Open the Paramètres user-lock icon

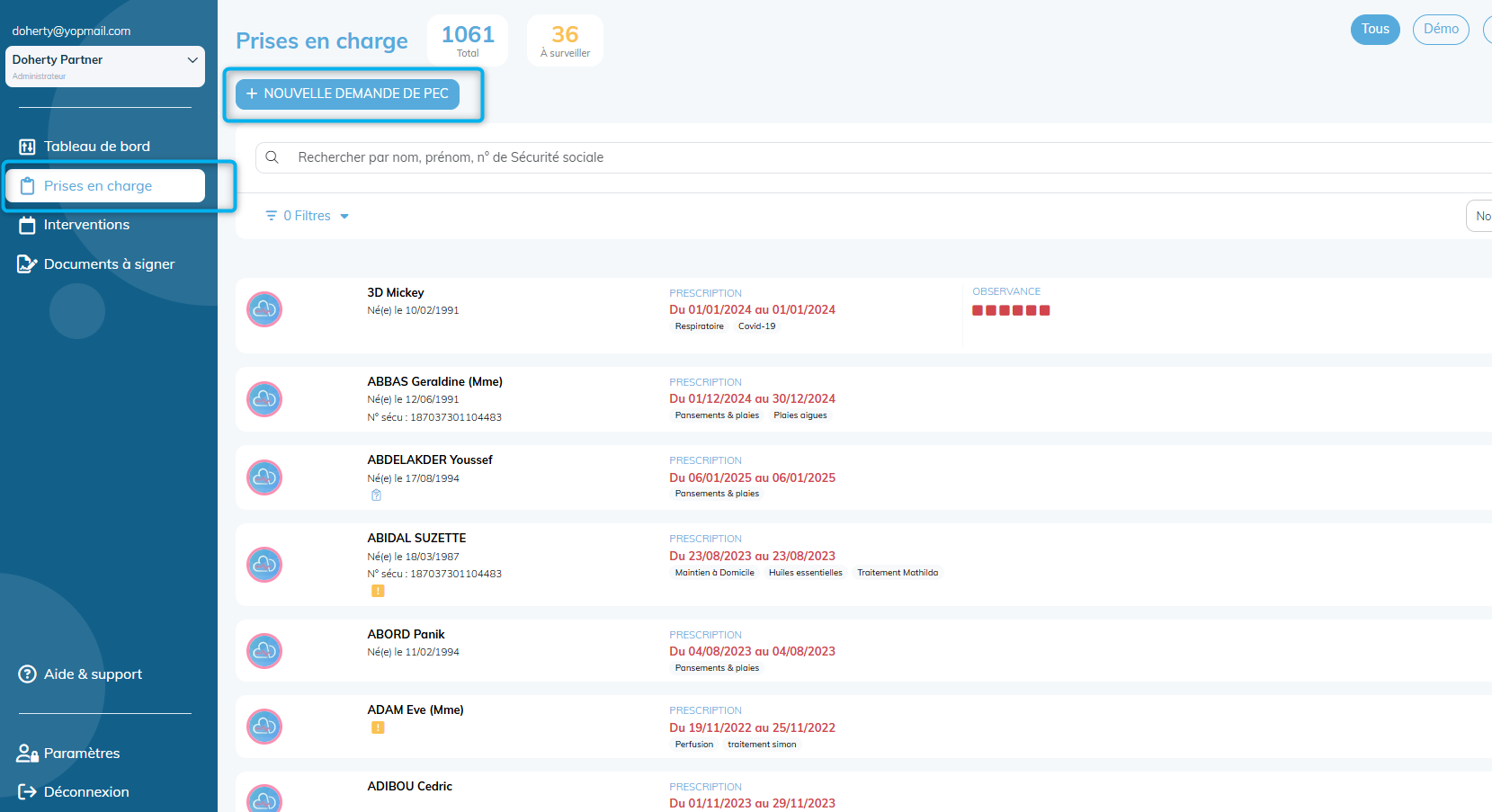coord(27,754)
